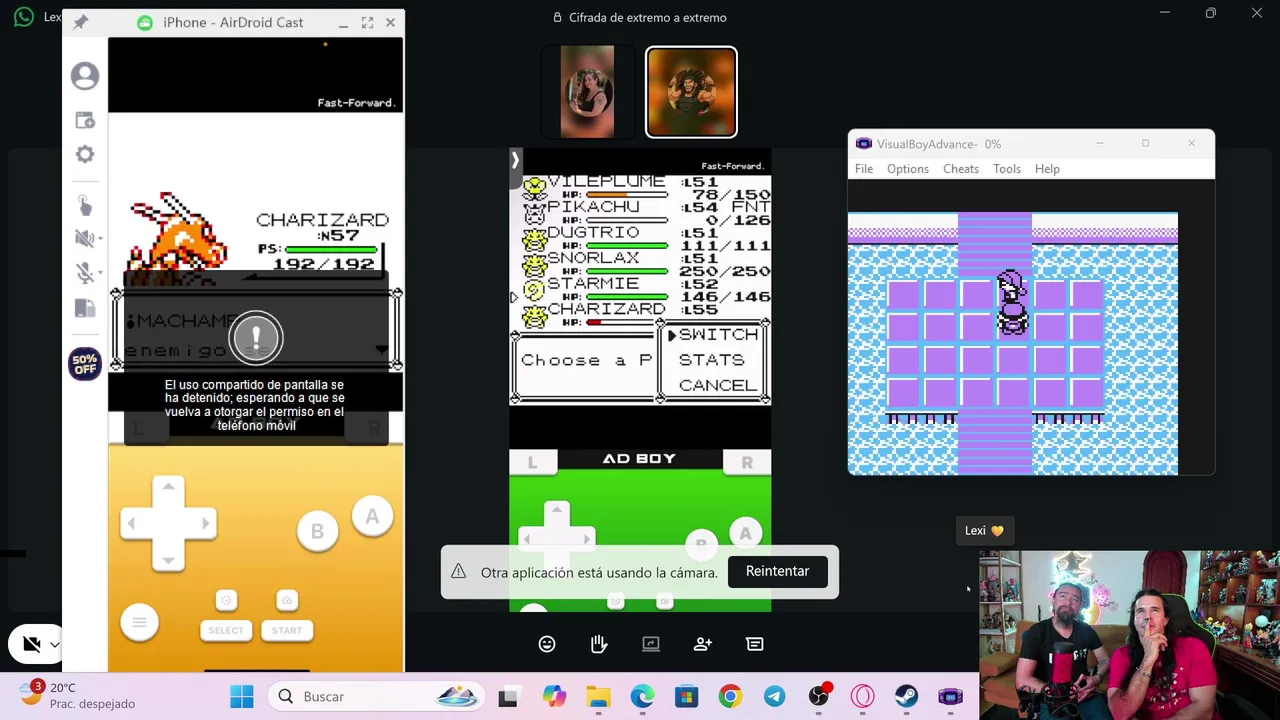Open Opera browser from taskbar
Image resolution: width=1280 pixels, height=720 pixels.
coord(862,696)
